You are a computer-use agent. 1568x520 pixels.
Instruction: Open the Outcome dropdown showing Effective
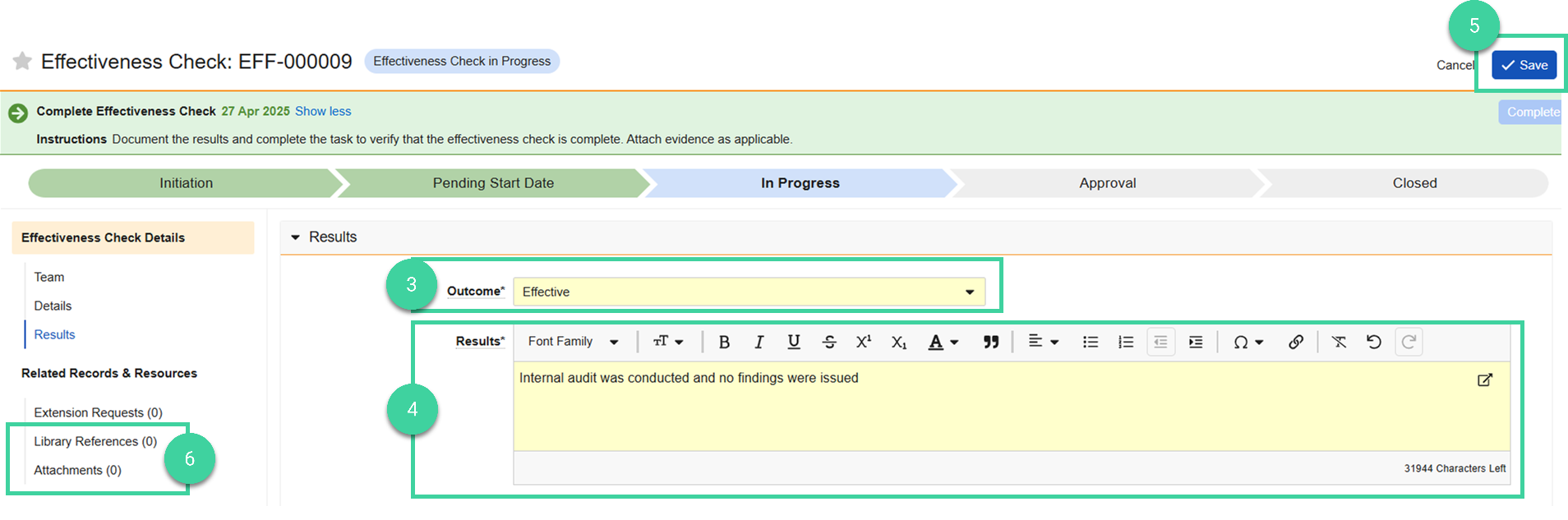point(749,292)
